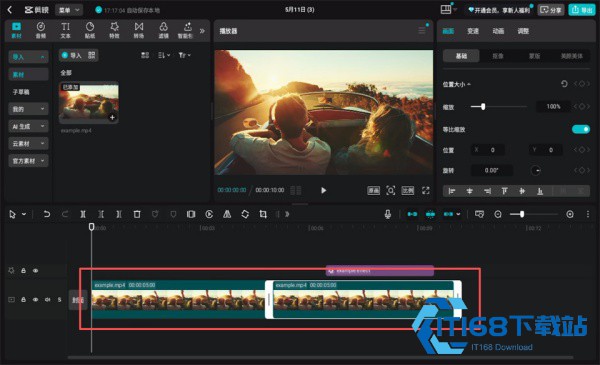The image size is (600, 365).
Task: Toggle visibility of the main video track
Action: click(x=35, y=300)
